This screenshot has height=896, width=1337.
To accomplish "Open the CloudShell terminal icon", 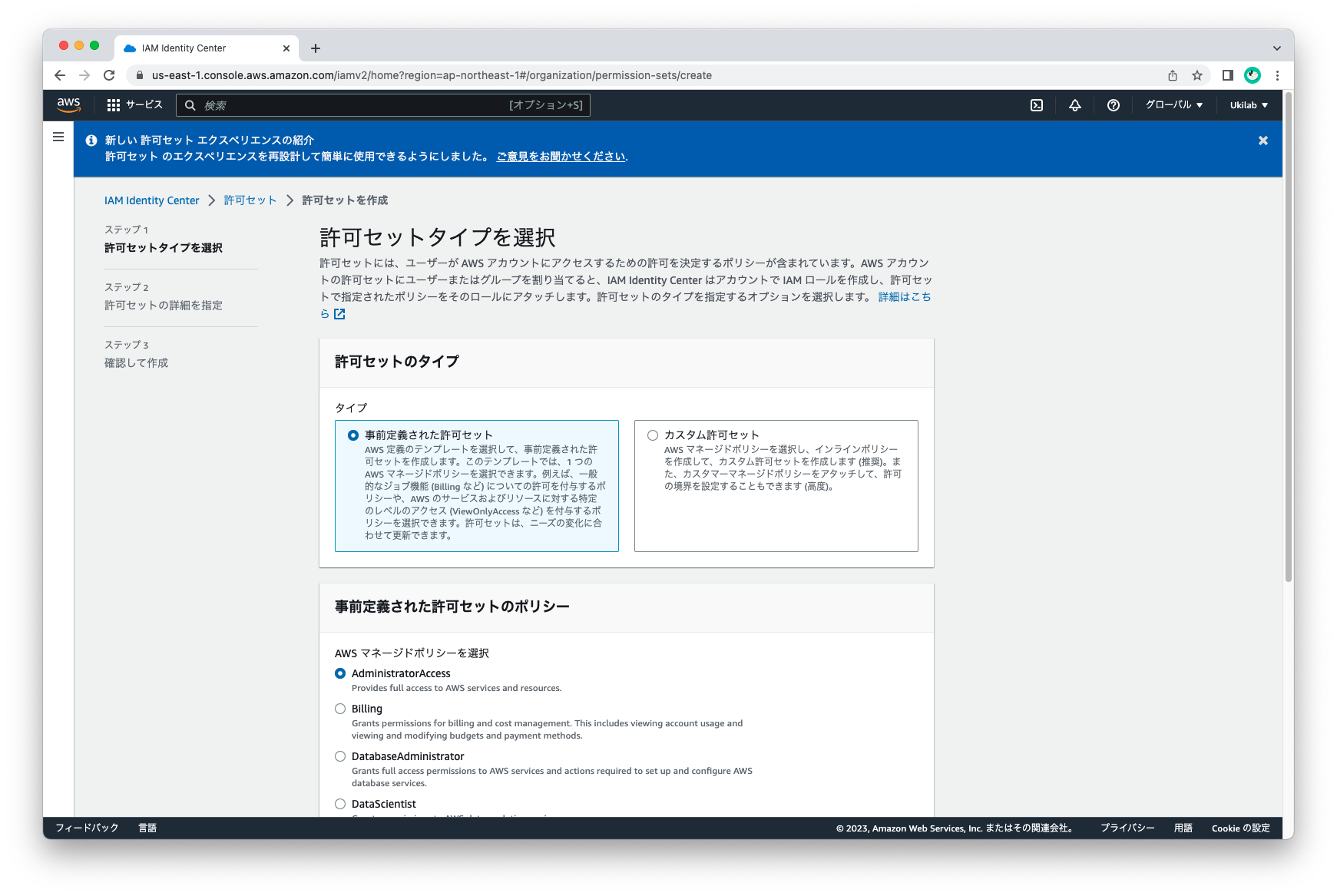I will (1037, 105).
